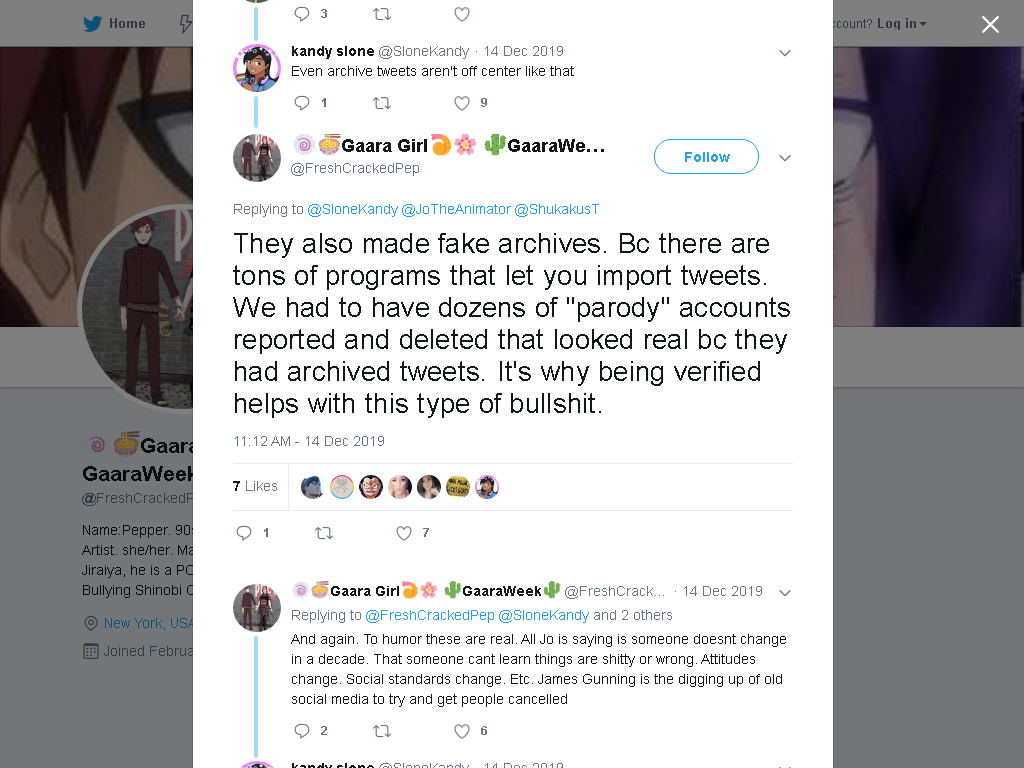The height and width of the screenshot is (768, 1024).
Task: Like the James Gunning reply tweet
Action: (462, 731)
